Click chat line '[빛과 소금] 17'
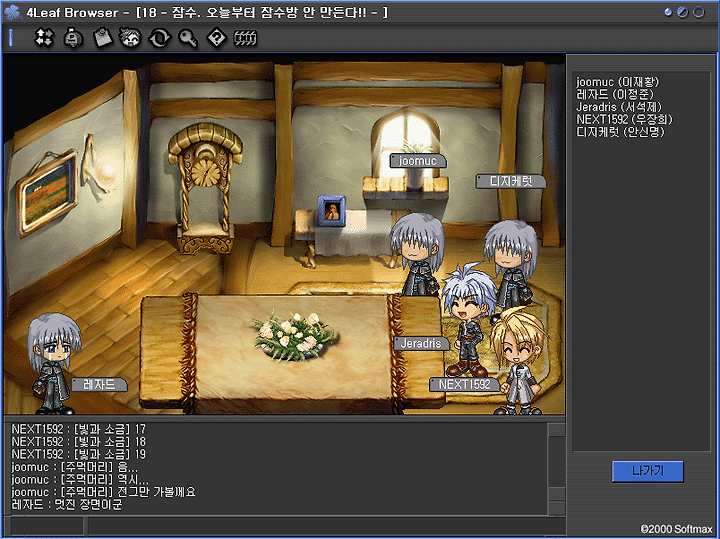Image resolution: width=720 pixels, height=539 pixels. point(79,429)
